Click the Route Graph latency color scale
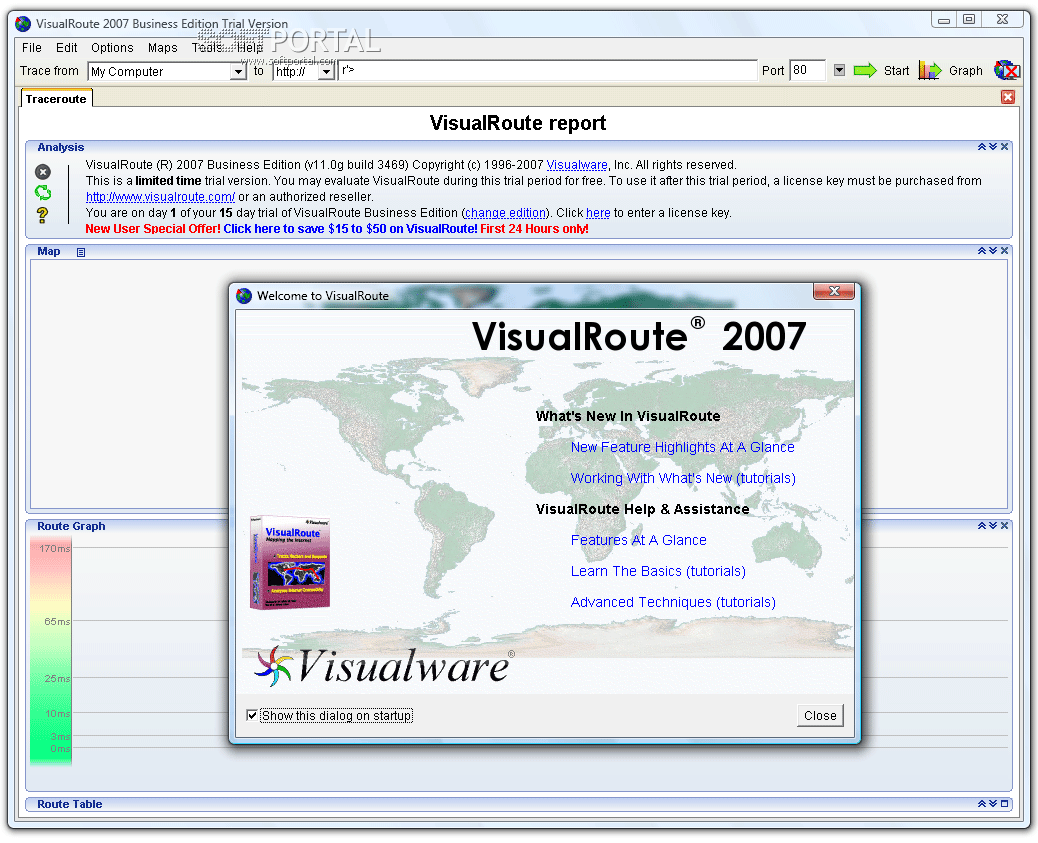 click(50, 651)
